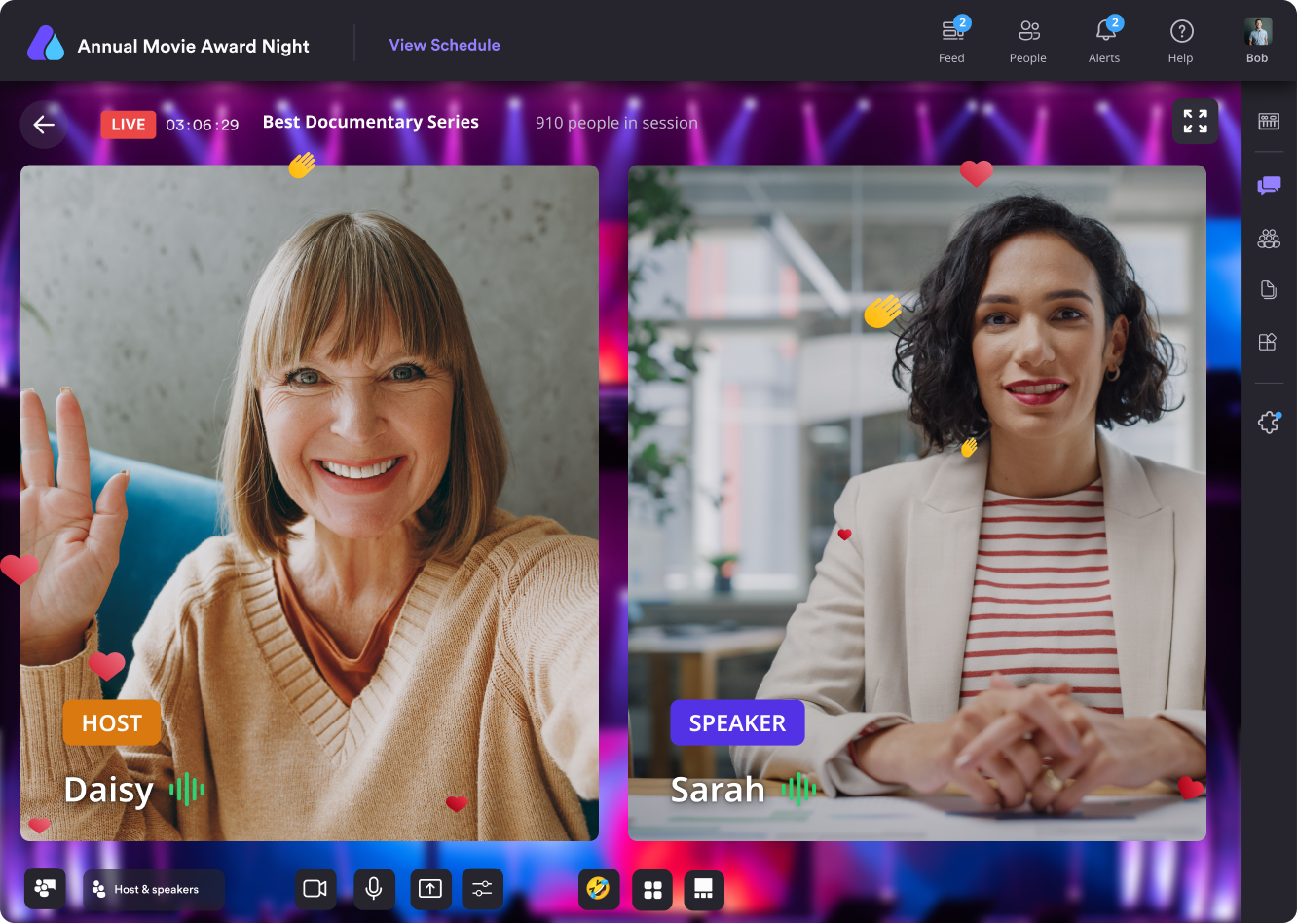Click the View Schedule link
Viewport: 1297px width, 924px height.
(444, 45)
